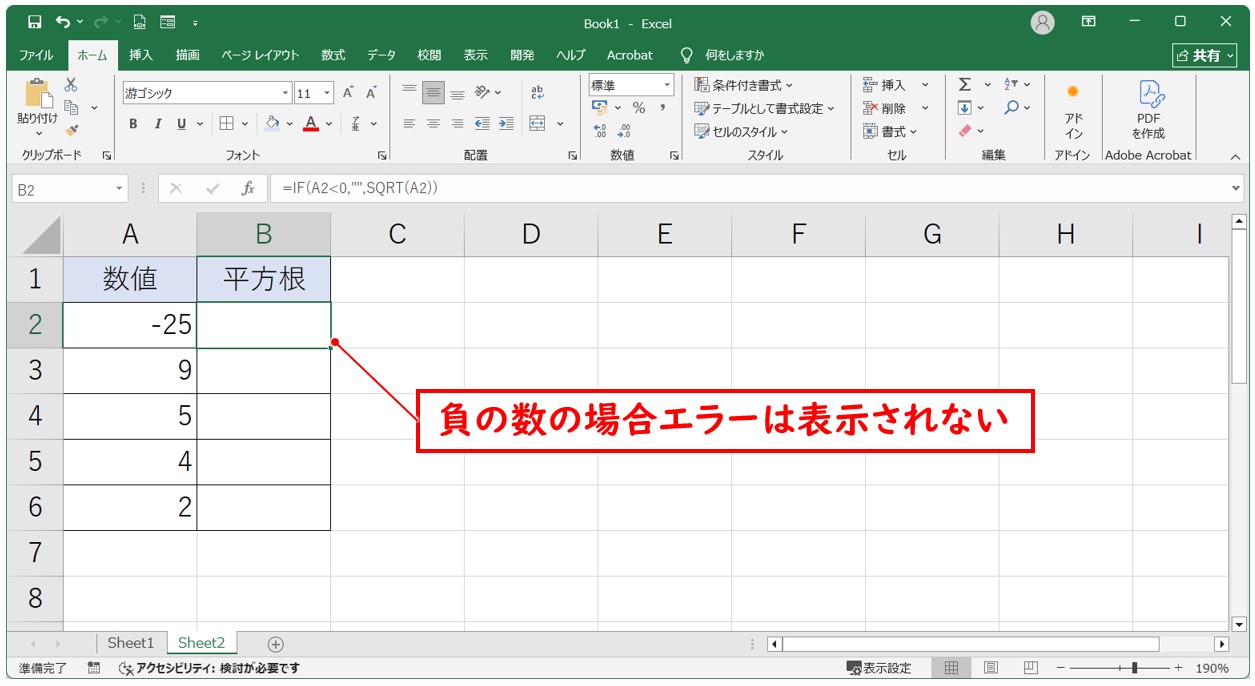Viewport: 1255px width, 686px height.
Task: Click セルのスタイル option
Action: [x=742, y=130]
